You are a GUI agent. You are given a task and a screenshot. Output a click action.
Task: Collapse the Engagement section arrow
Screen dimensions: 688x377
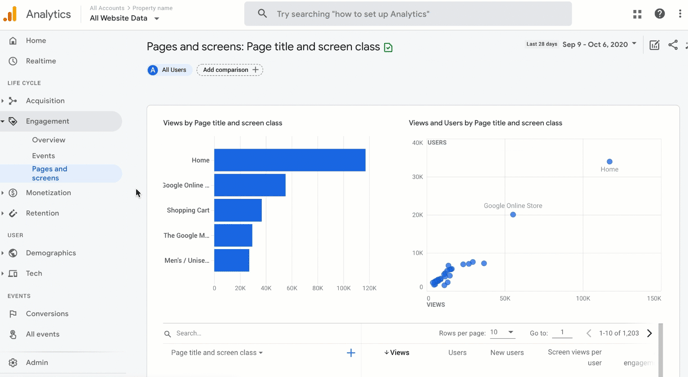pyautogui.click(x=3, y=121)
